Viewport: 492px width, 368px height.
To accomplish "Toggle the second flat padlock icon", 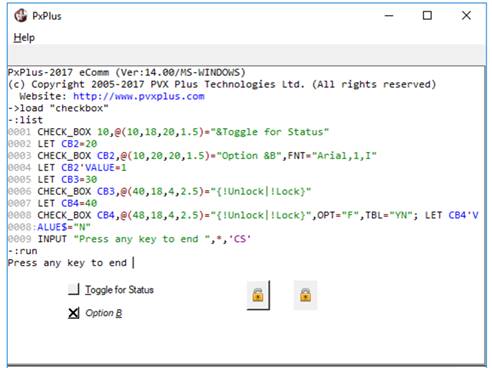I will [x=305, y=295].
